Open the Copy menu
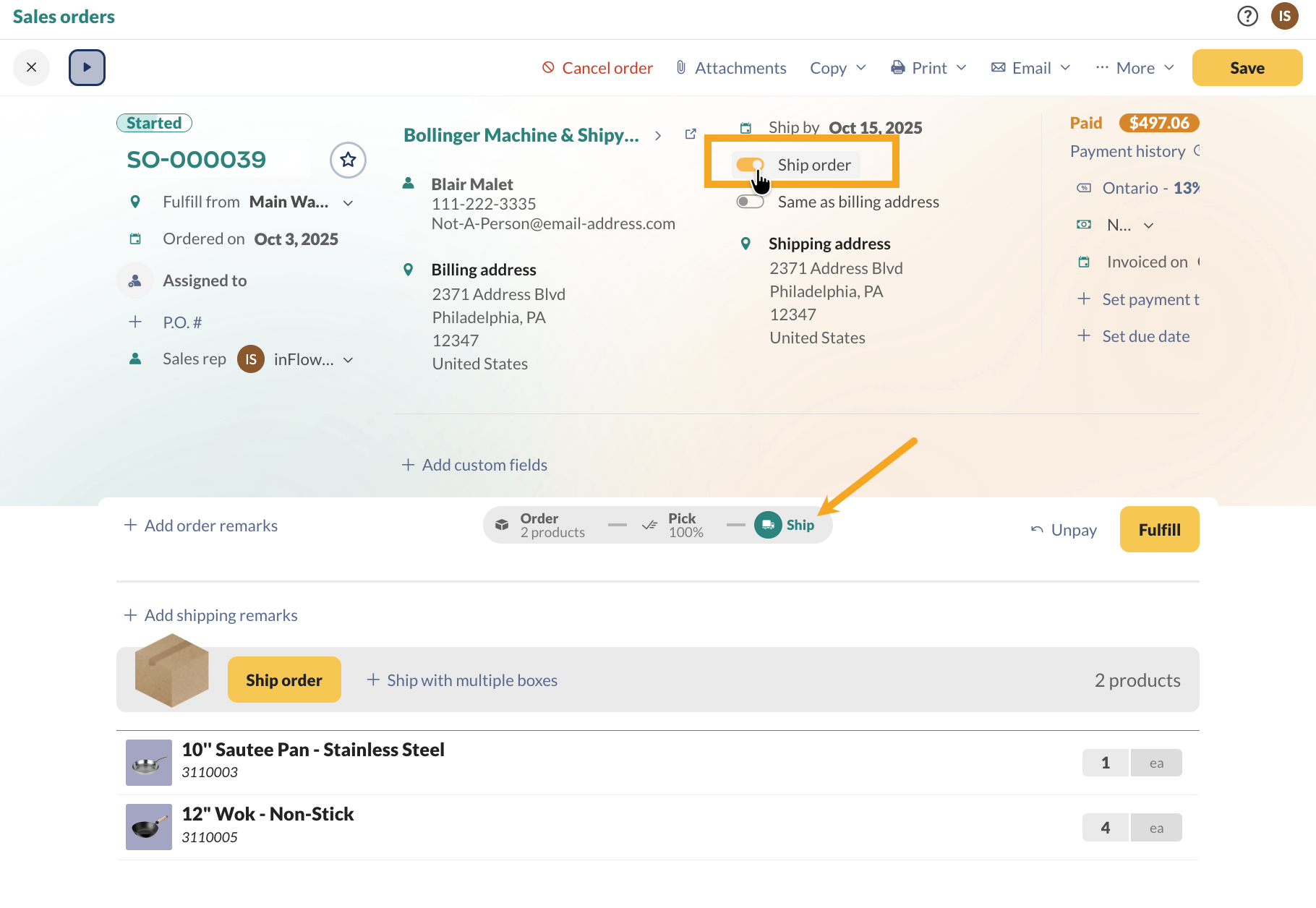Screen dimensions: 1316x908 837,67
